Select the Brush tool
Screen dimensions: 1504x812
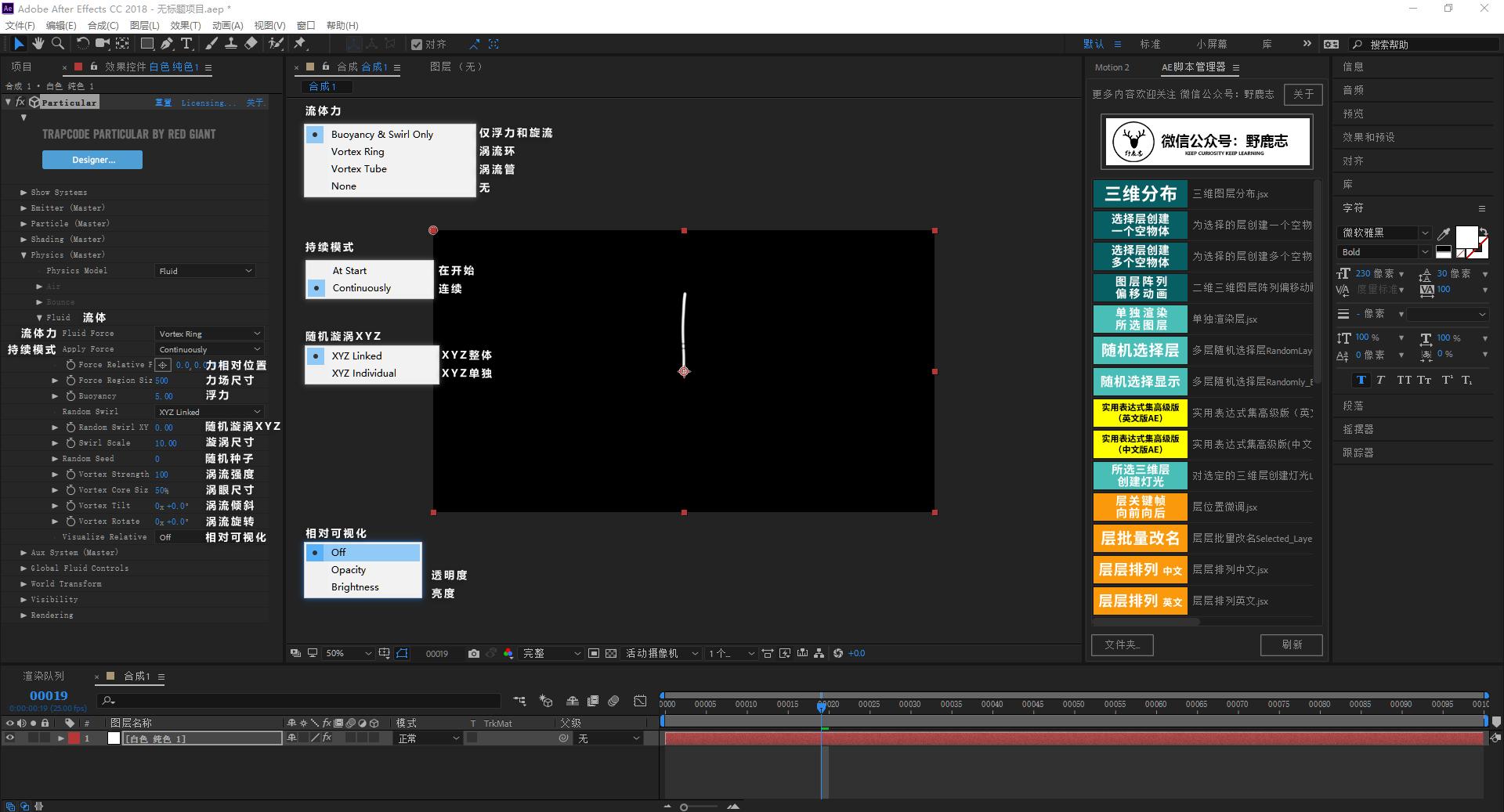[x=211, y=44]
